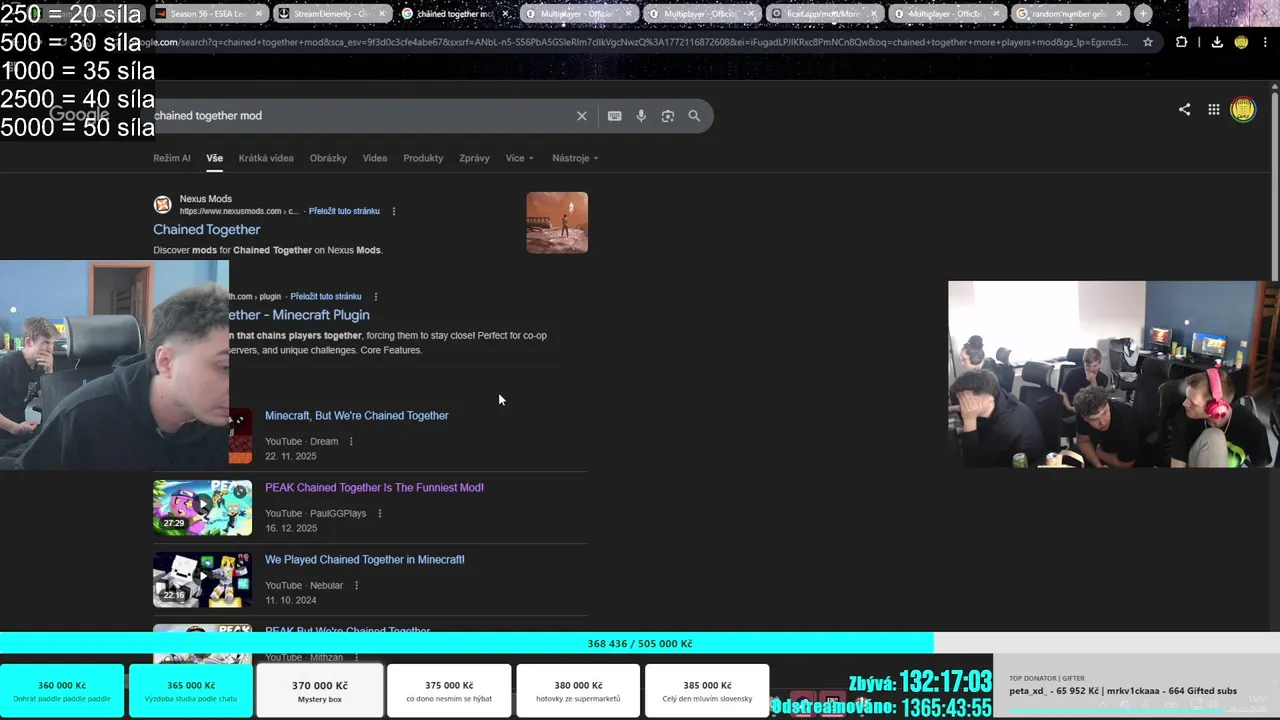Click the Nexus Mods result thumbnail image

tap(557, 223)
